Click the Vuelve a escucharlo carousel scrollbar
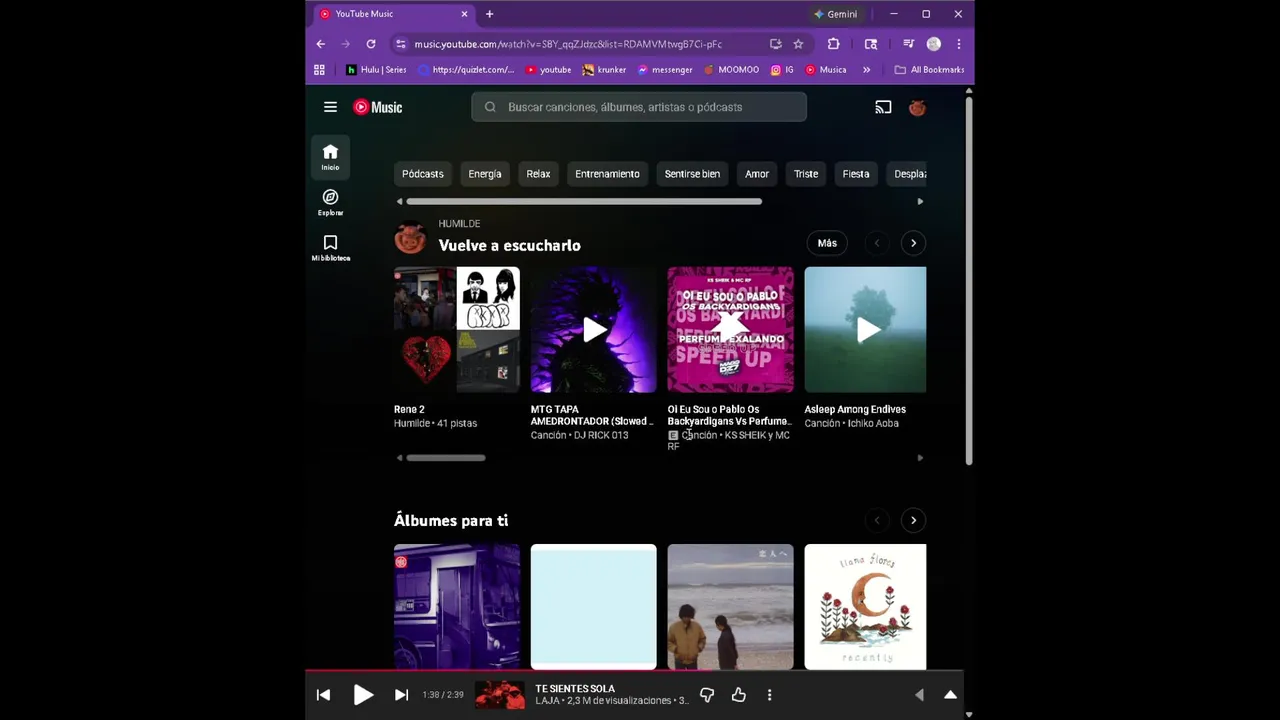1280x720 pixels. pyautogui.click(x=446, y=458)
